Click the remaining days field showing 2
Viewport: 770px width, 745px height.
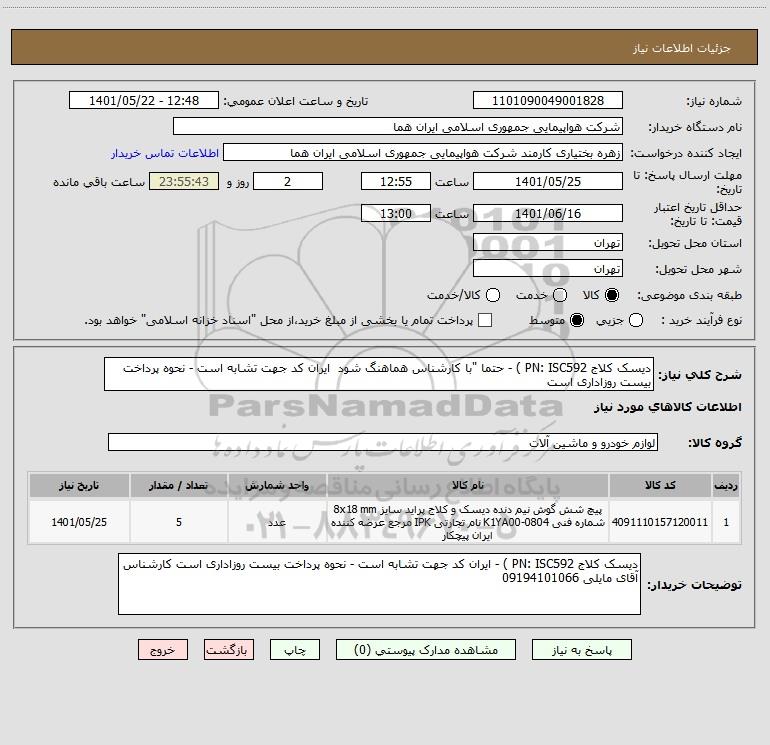click(x=288, y=181)
